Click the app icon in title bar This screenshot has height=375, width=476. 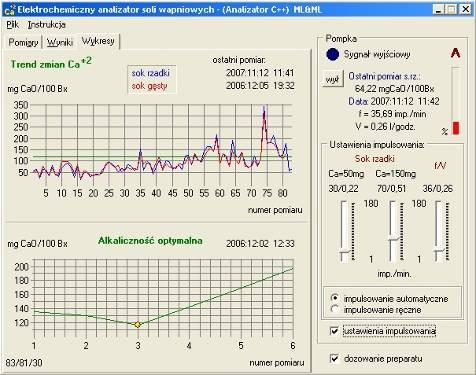(x=9, y=10)
